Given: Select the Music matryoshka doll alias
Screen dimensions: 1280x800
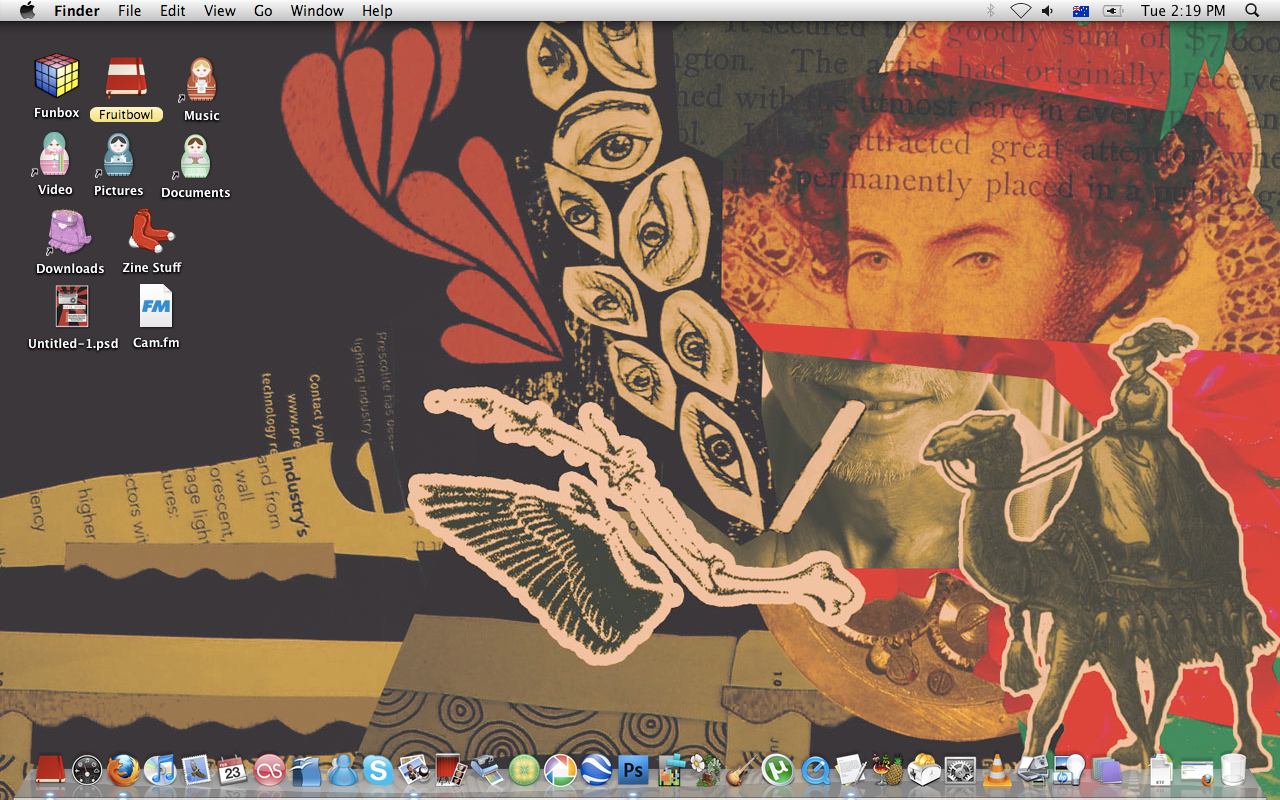Looking at the screenshot, I should pyautogui.click(x=201, y=80).
